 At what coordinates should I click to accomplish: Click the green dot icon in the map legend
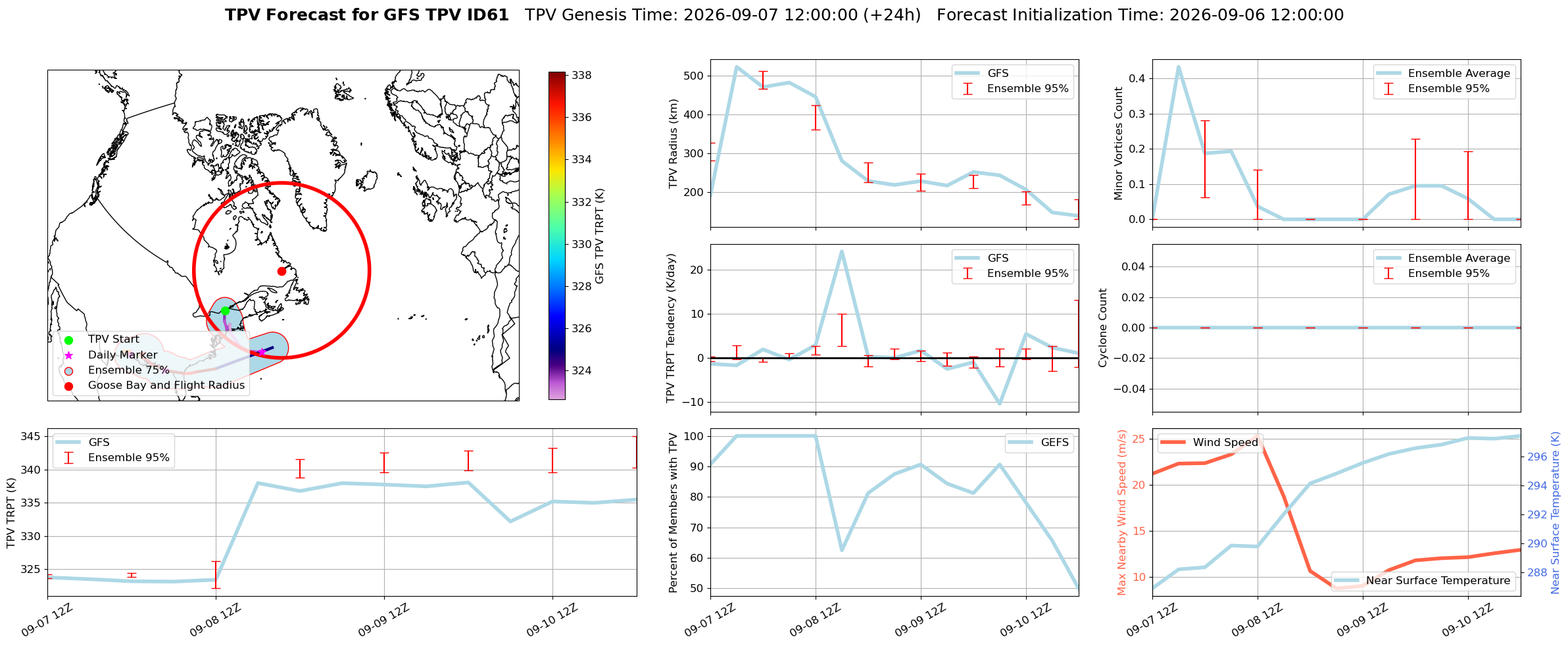(68, 340)
